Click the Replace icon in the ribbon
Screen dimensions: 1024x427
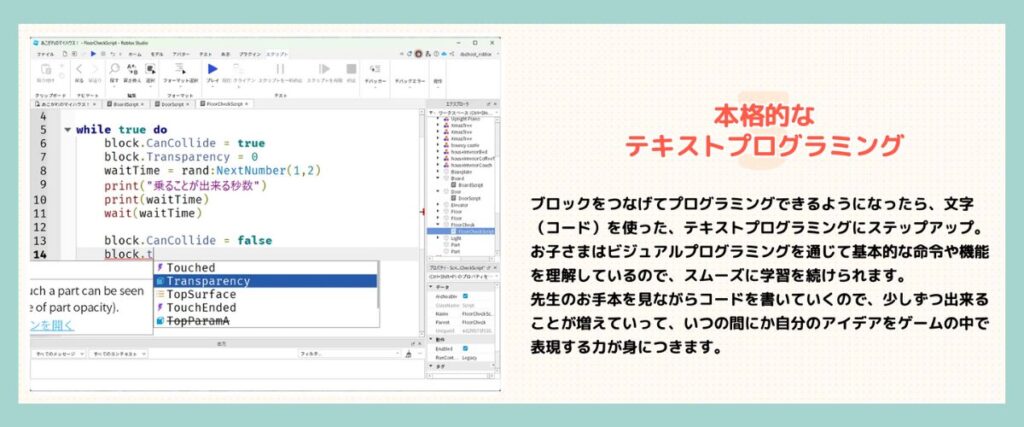(131, 69)
